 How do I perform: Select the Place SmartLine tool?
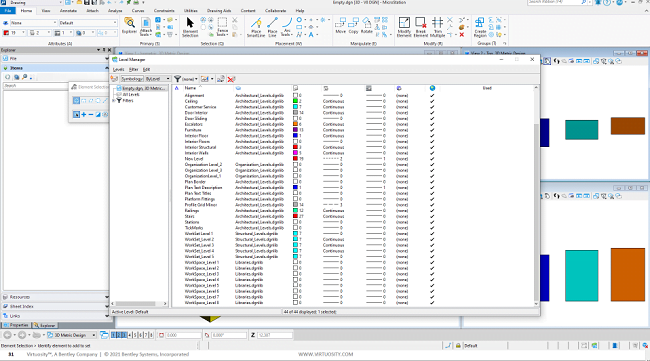pyautogui.click(x=256, y=27)
